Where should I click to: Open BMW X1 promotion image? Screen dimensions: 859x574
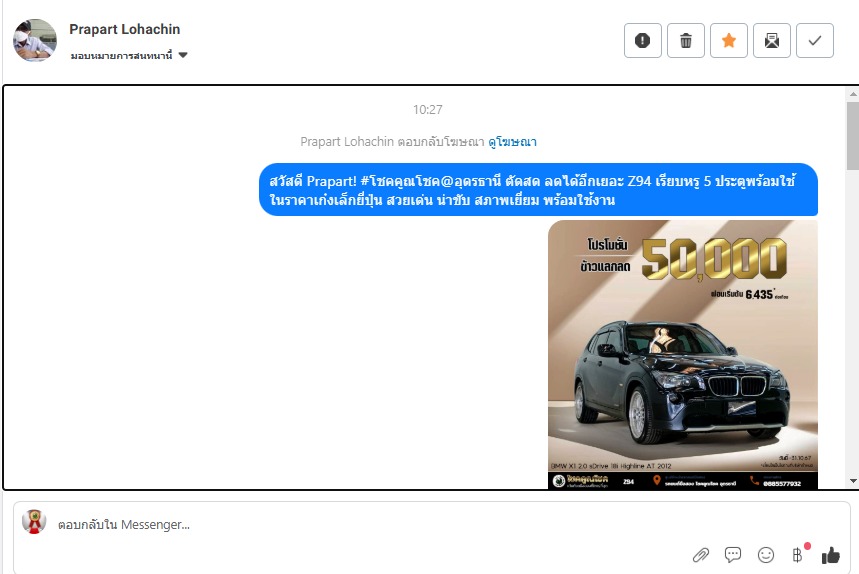pyautogui.click(x=683, y=354)
